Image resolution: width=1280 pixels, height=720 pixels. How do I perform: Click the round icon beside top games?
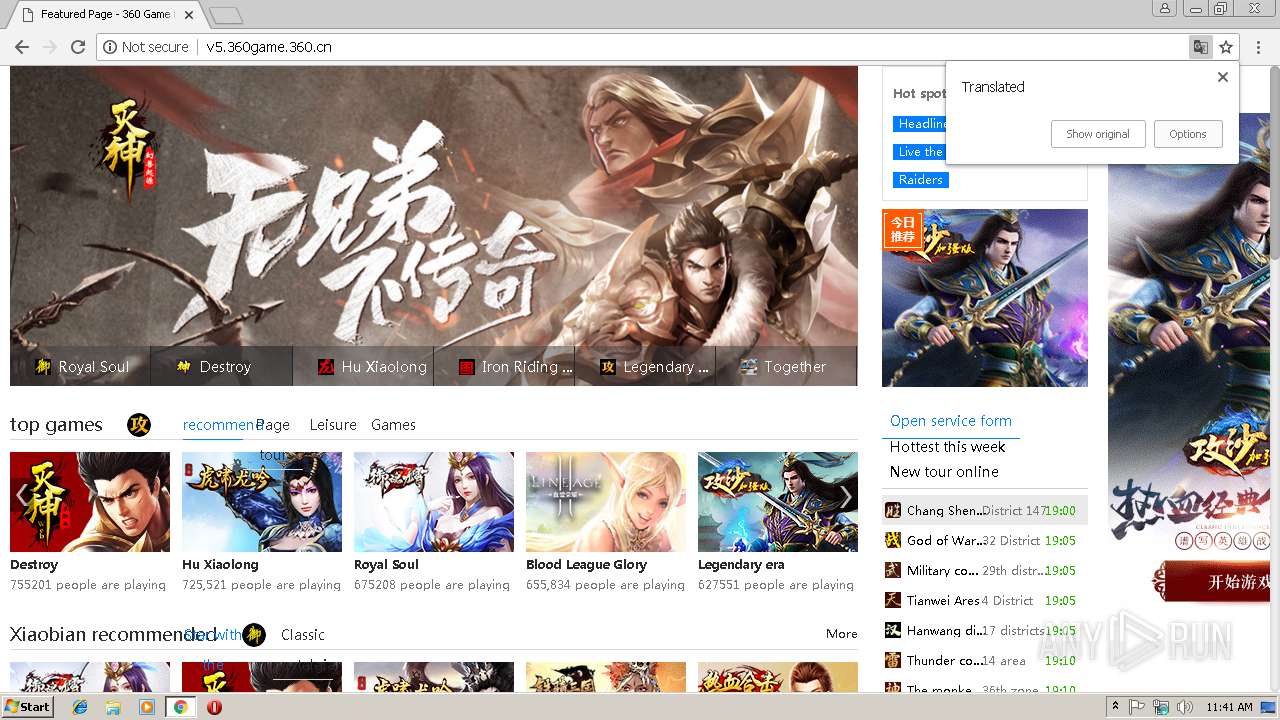click(139, 425)
